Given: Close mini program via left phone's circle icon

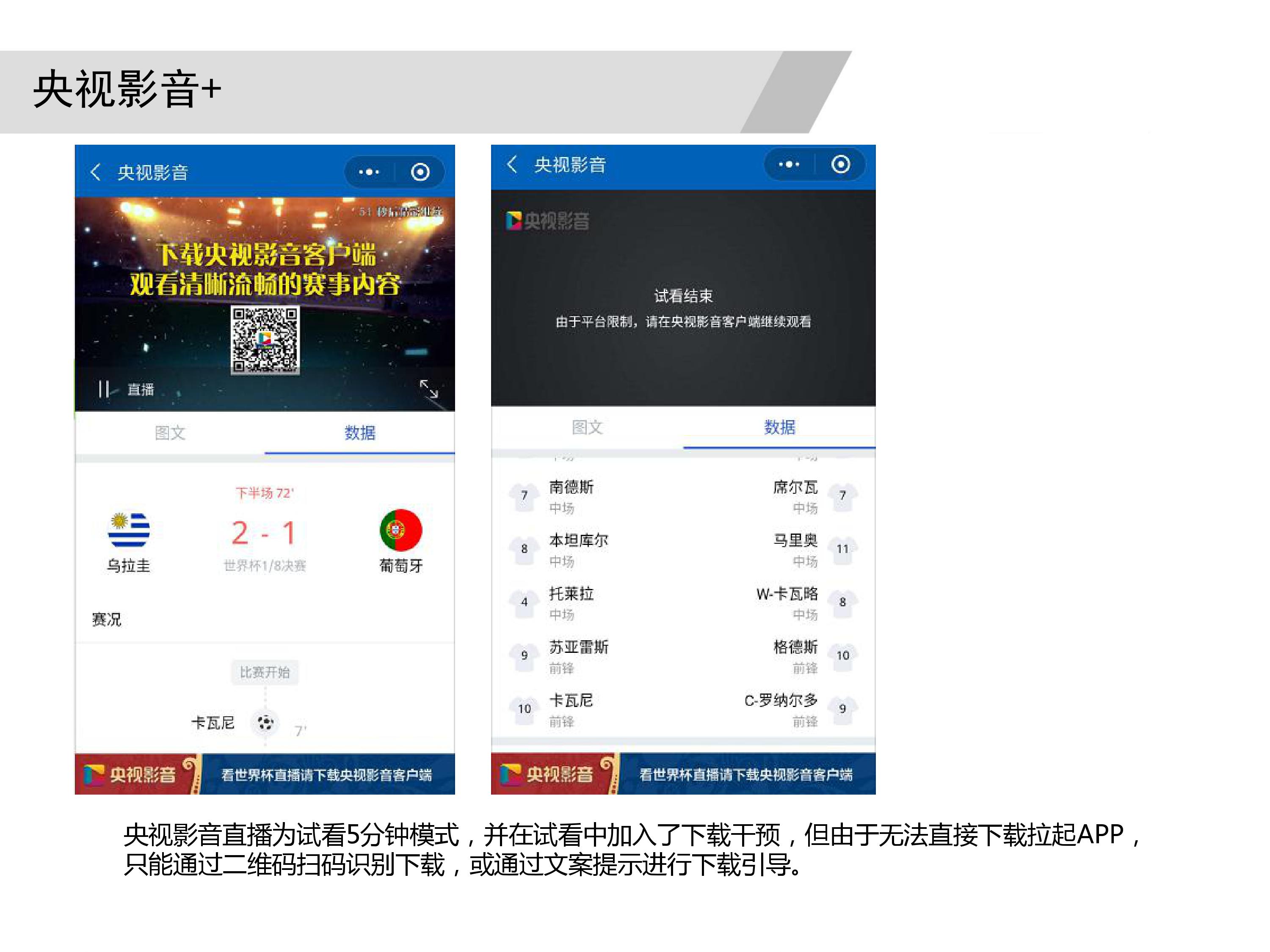Looking at the screenshot, I should tap(420, 172).
